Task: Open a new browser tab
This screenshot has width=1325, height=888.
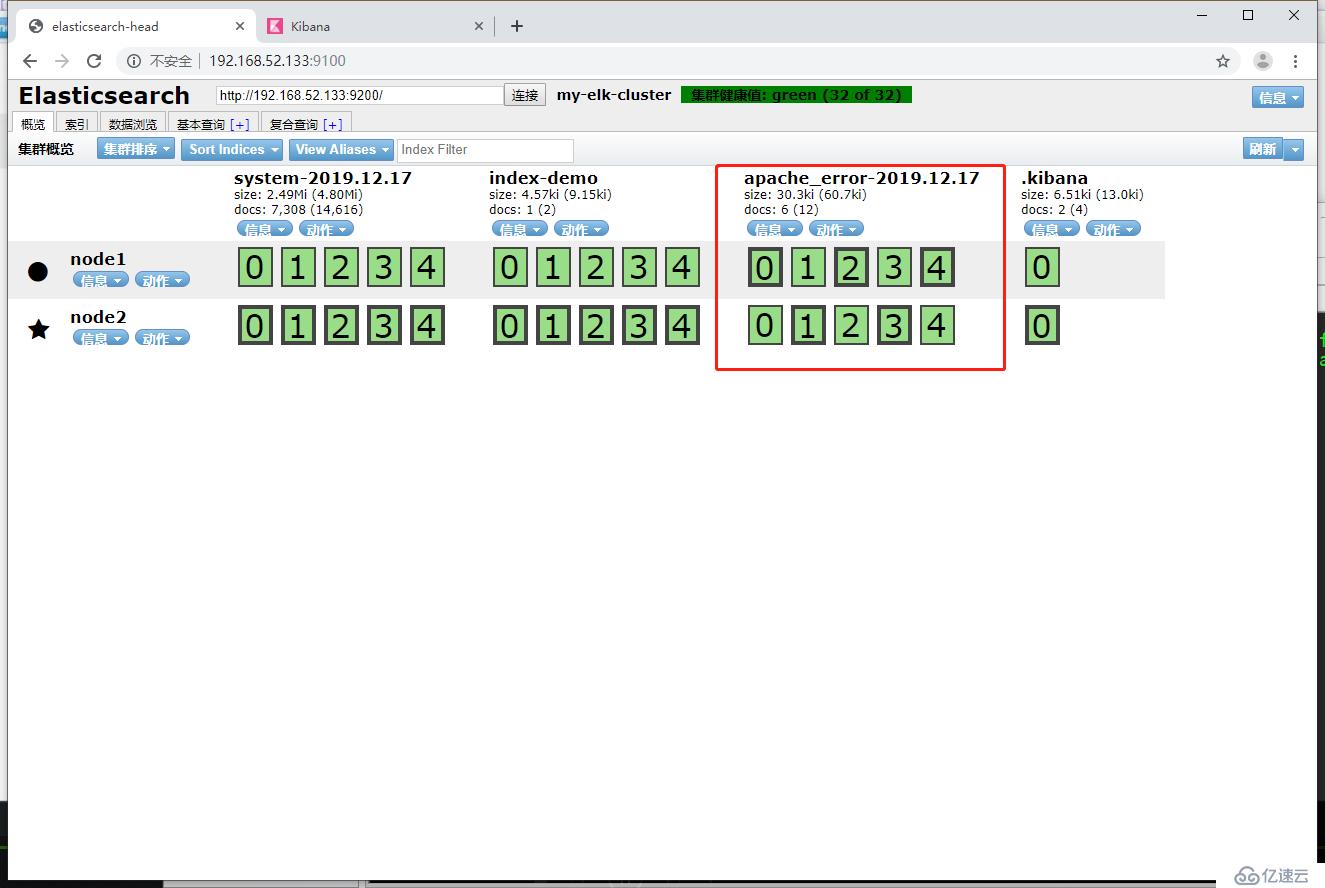Action: [x=517, y=26]
